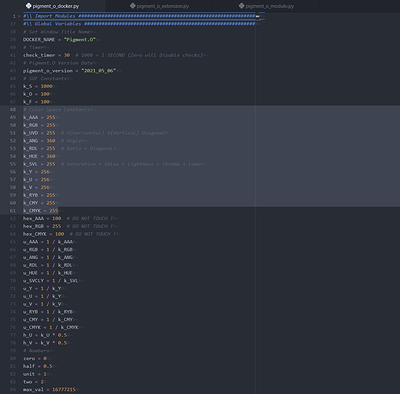Click the 'k_V = 256' line
The width and height of the screenshot is (400, 394).
[x=36, y=187]
